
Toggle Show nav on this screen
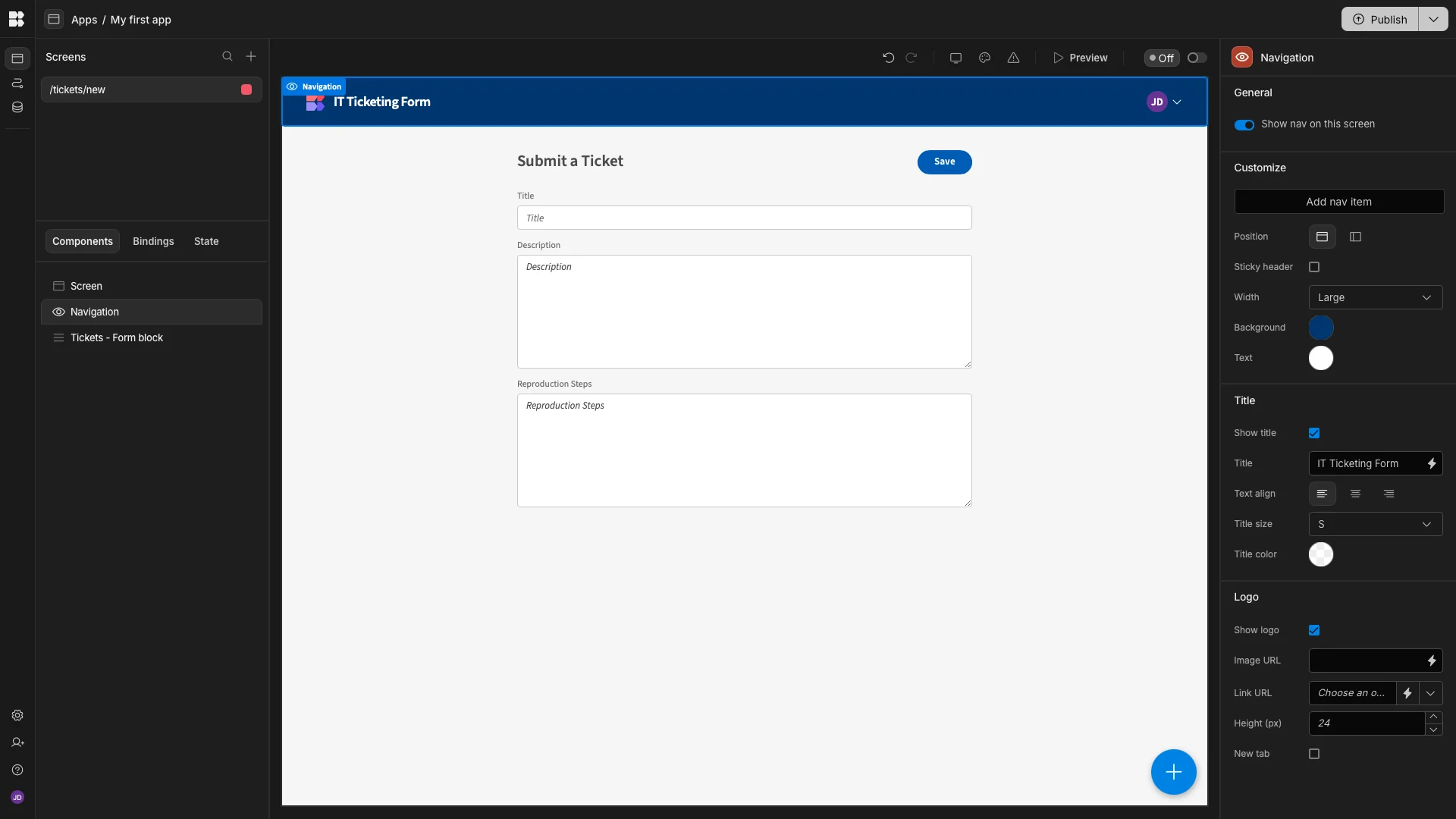(x=1244, y=124)
